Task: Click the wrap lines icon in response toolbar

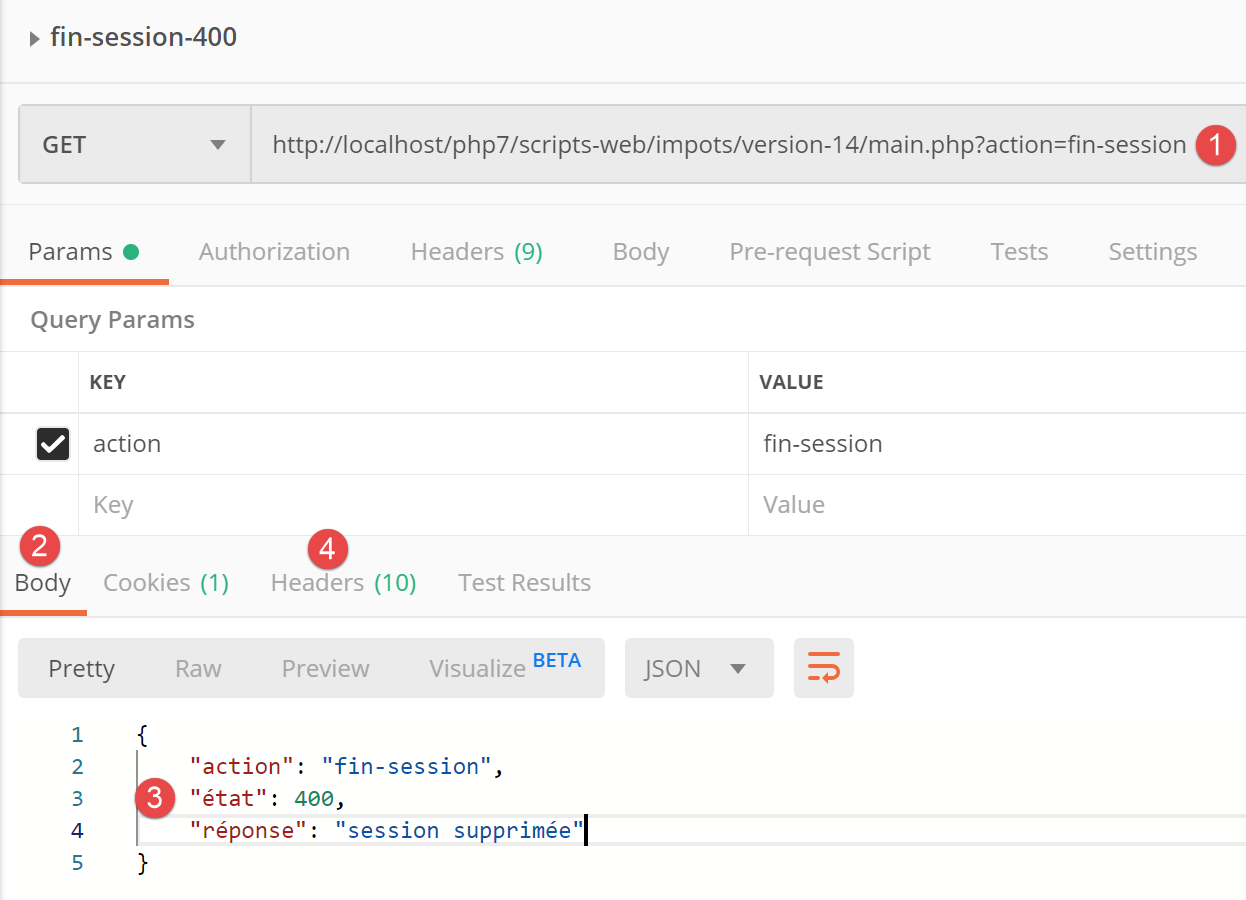Action: coord(824,668)
